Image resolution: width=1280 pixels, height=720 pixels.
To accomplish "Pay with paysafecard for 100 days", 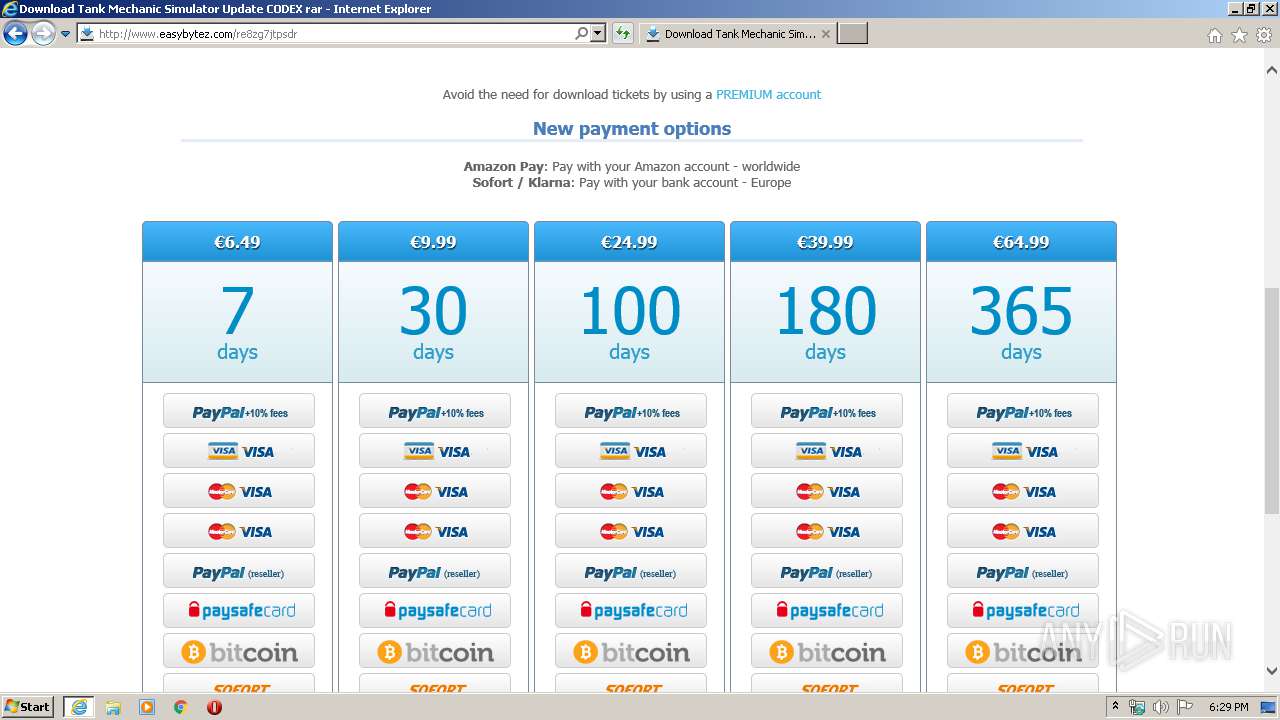I will 631,611.
